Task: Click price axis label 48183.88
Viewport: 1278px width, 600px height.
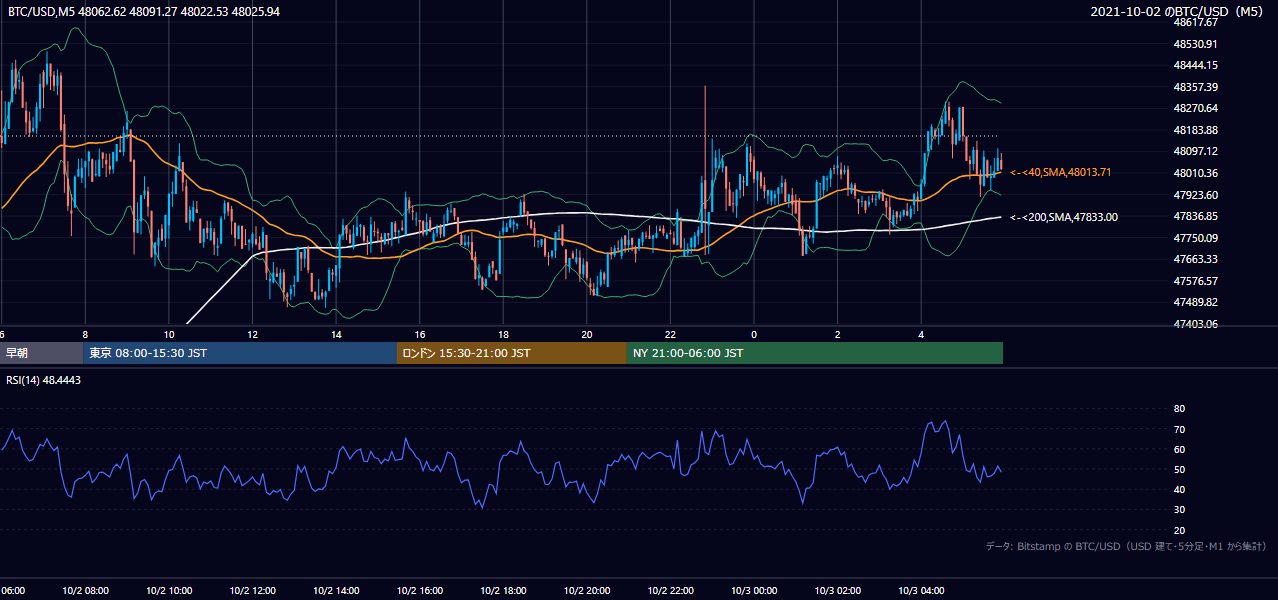Action: 1195,130
